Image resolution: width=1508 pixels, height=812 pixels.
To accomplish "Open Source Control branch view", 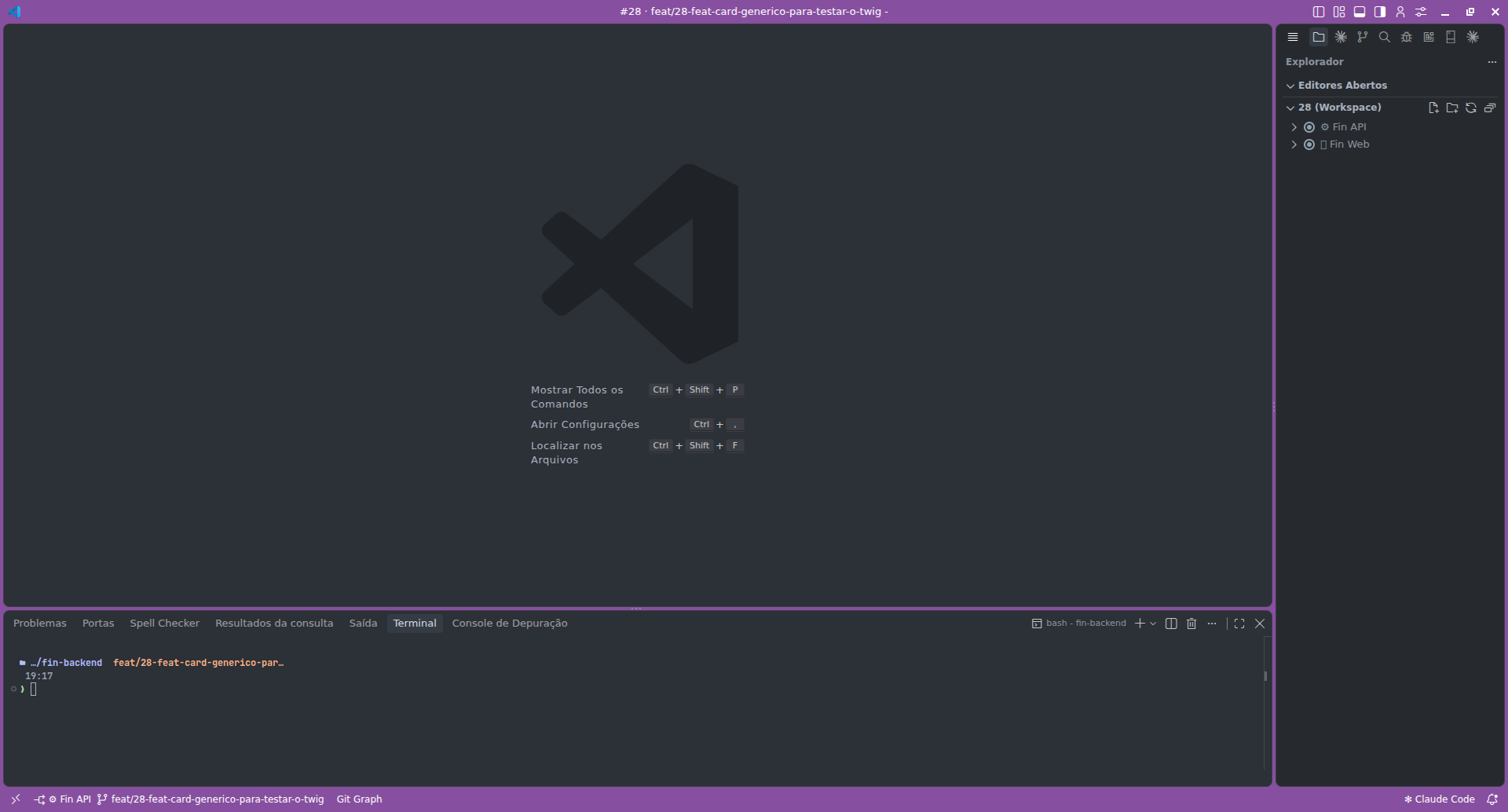I will (1363, 37).
